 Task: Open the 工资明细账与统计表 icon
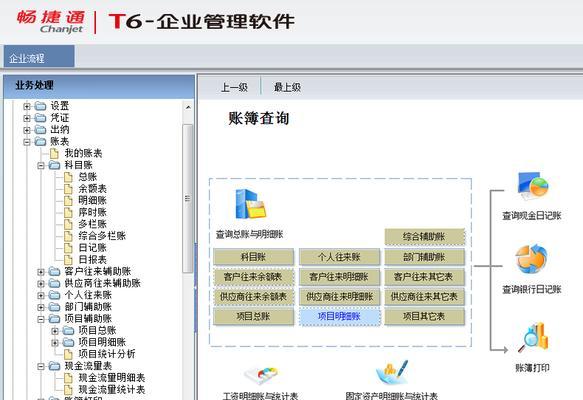(x=261, y=375)
